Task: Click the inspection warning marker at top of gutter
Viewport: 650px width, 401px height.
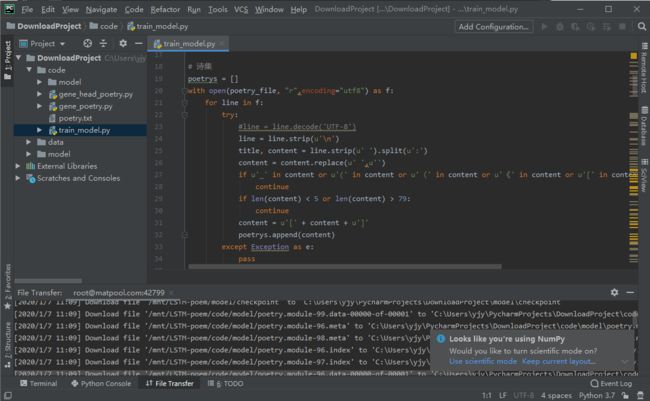Action: click(x=633, y=56)
